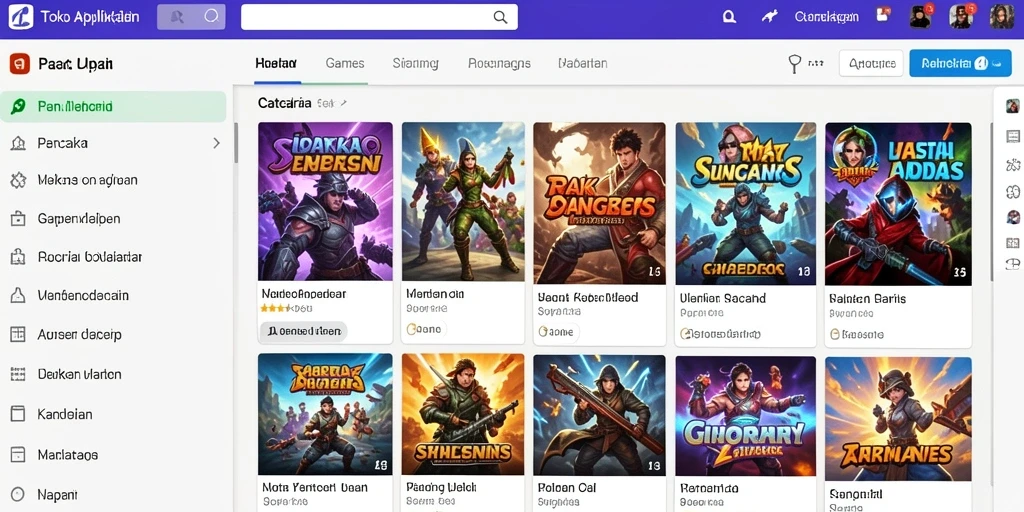The image size is (1024, 512).
Task: Click the red Paart Upah app icon
Action: [x=20, y=64]
